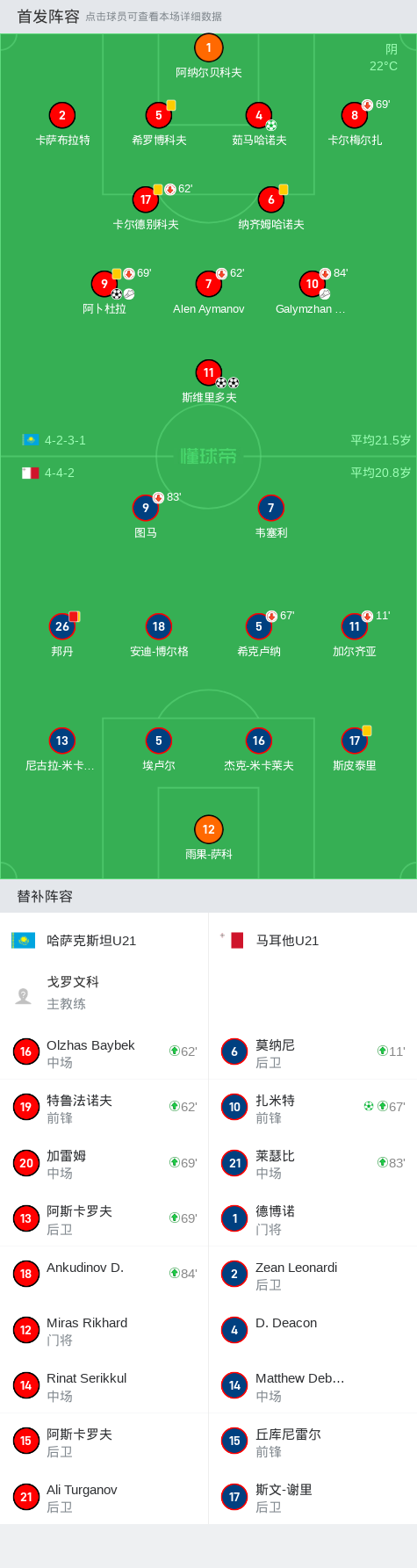Select player 7 Alen Aymanov icon
This screenshot has height=1568, width=417.
[208, 285]
